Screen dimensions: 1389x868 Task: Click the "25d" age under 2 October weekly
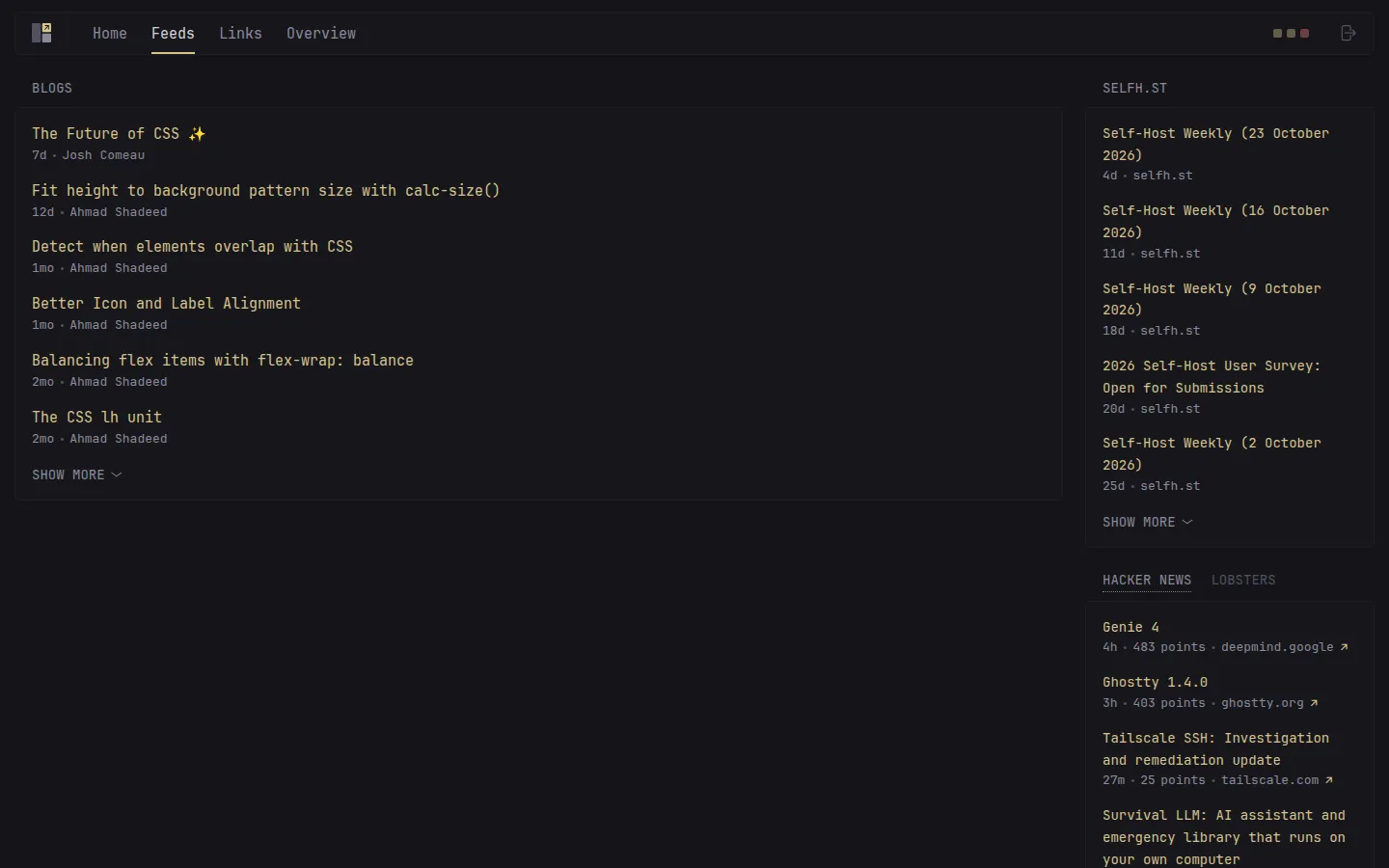click(x=1114, y=486)
